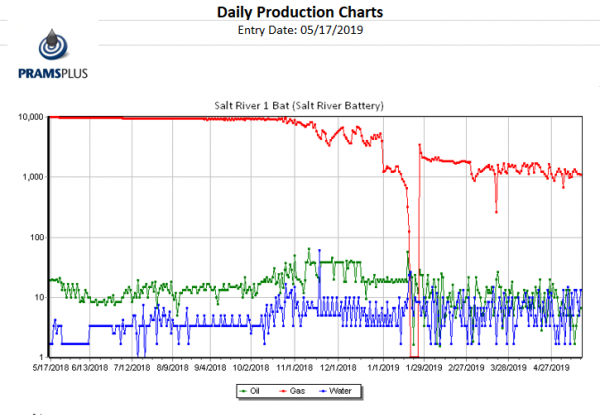600x418 pixels.
Task: Click the 9/4/2018 x-axis date label
Action: (210, 367)
